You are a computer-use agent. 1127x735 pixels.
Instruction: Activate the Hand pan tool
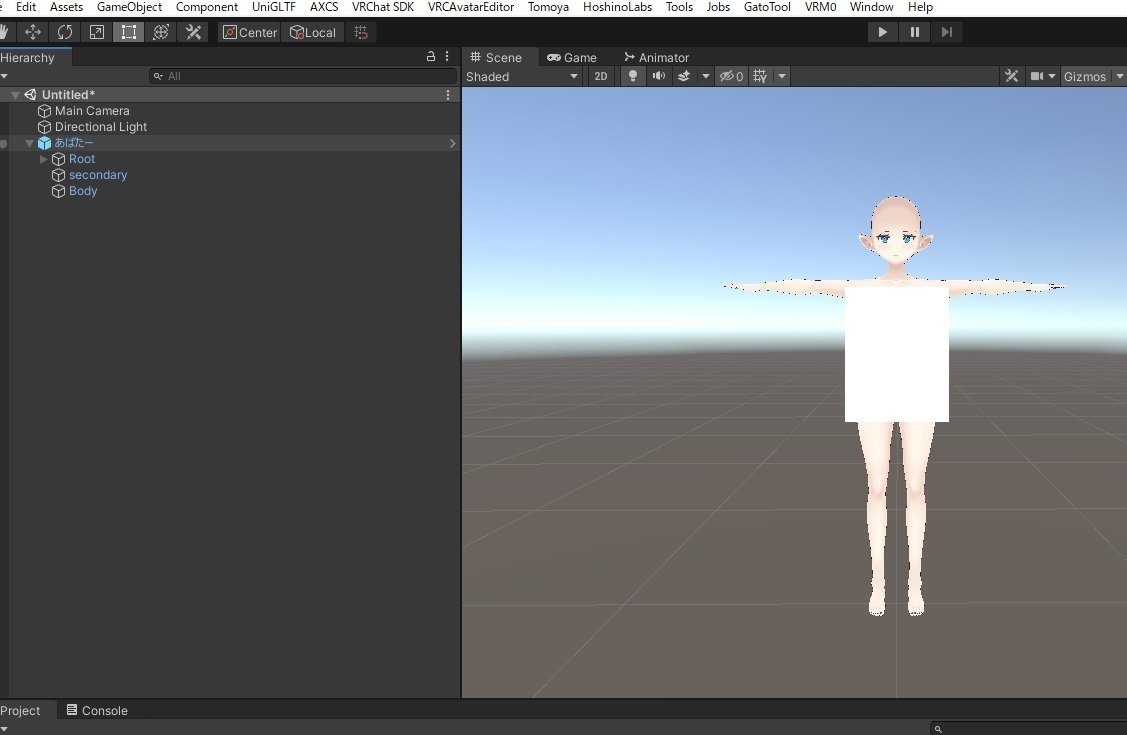click(4, 31)
